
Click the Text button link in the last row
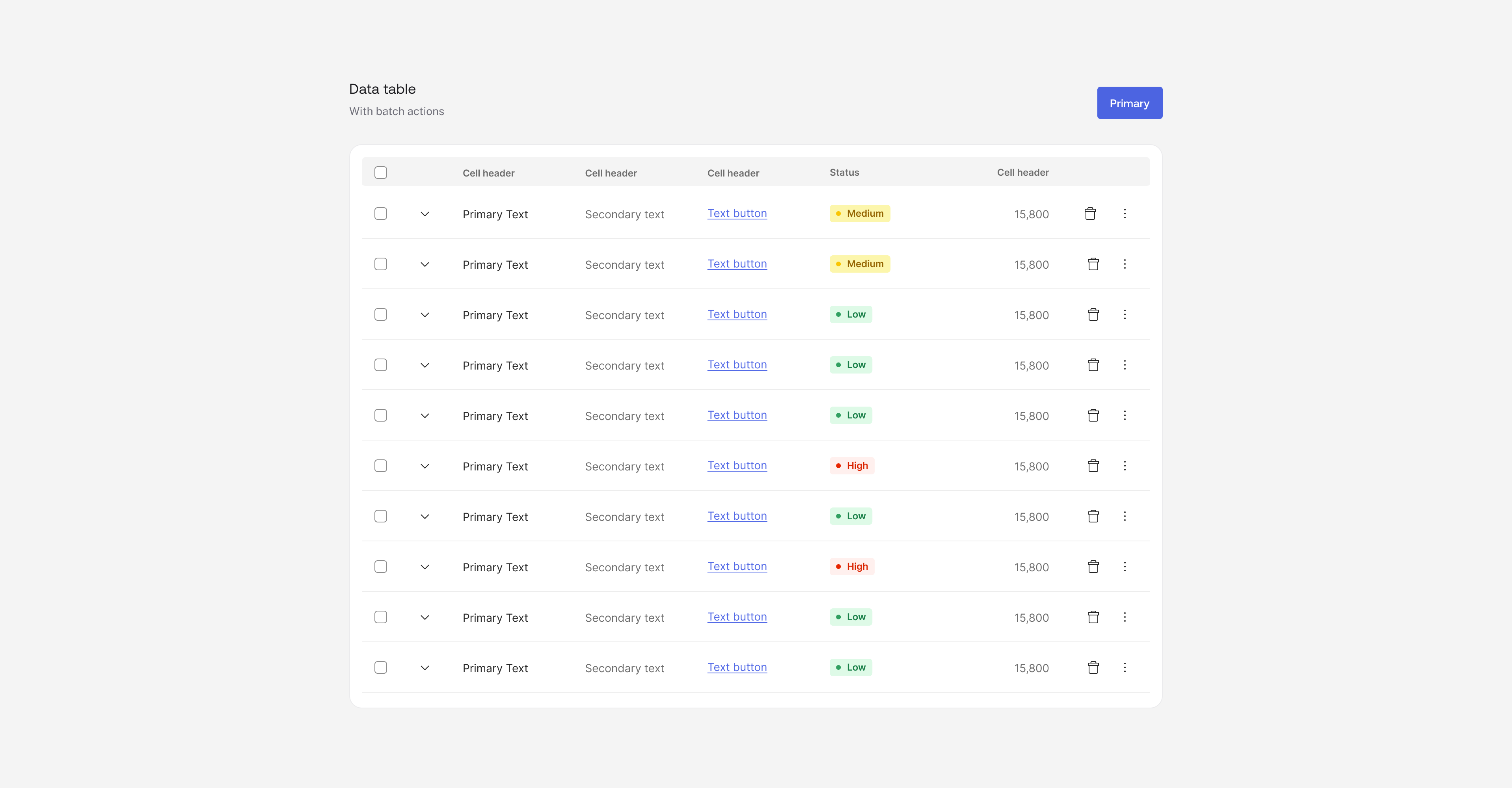coord(737,668)
